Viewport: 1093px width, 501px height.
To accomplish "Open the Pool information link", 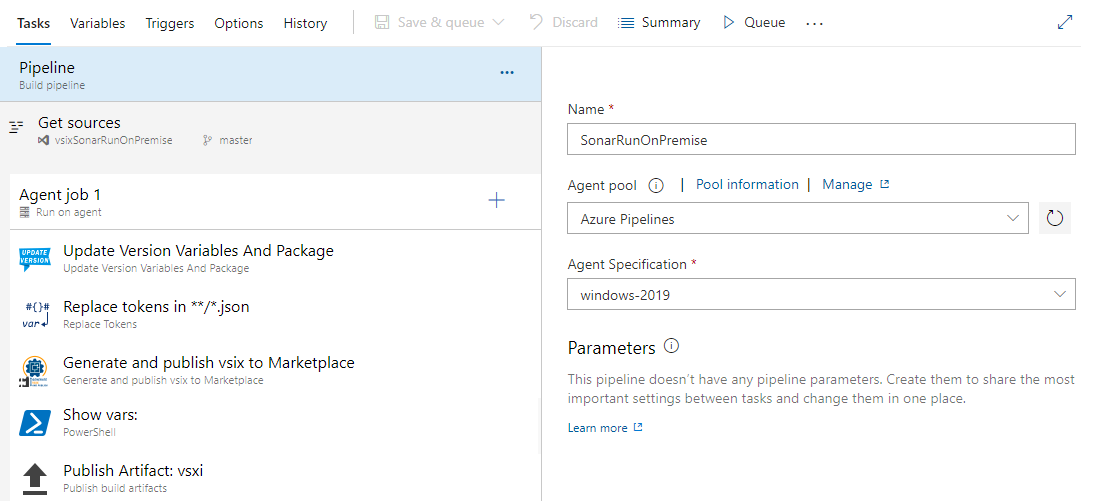I will [747, 185].
